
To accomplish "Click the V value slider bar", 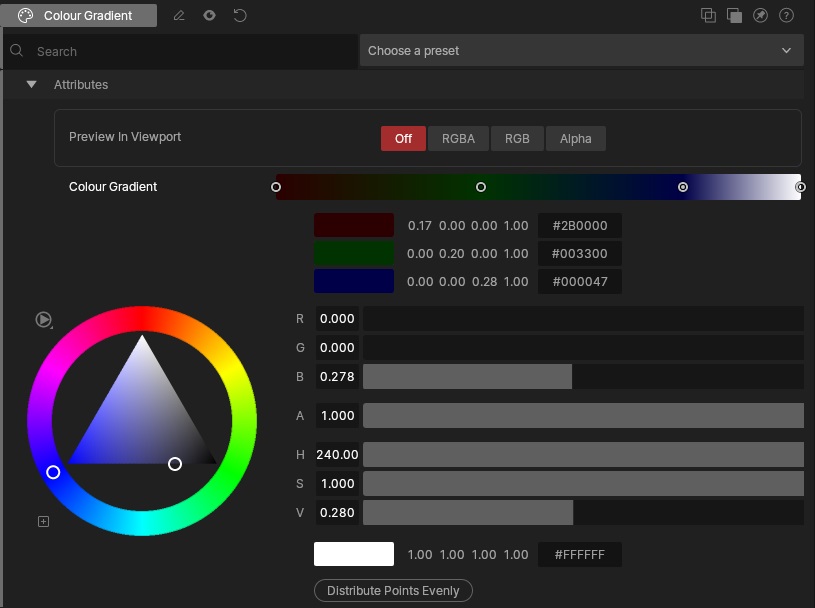I will click(x=583, y=513).
